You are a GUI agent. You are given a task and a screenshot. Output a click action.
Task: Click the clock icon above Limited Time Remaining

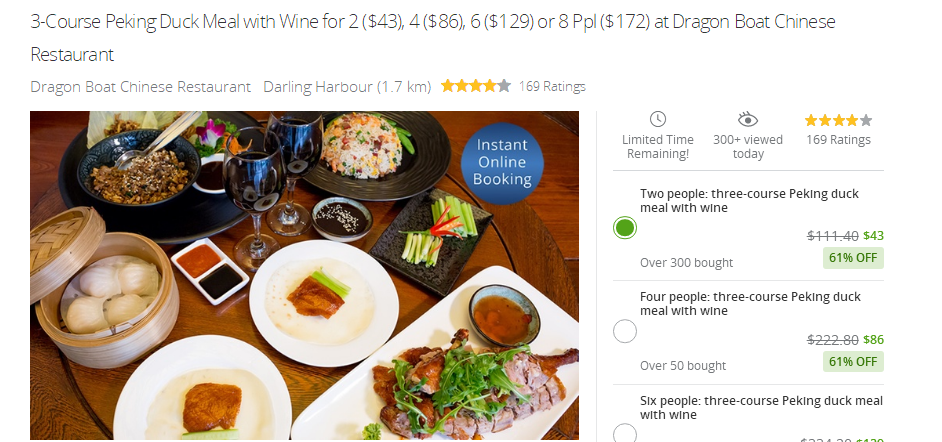pyautogui.click(x=658, y=119)
